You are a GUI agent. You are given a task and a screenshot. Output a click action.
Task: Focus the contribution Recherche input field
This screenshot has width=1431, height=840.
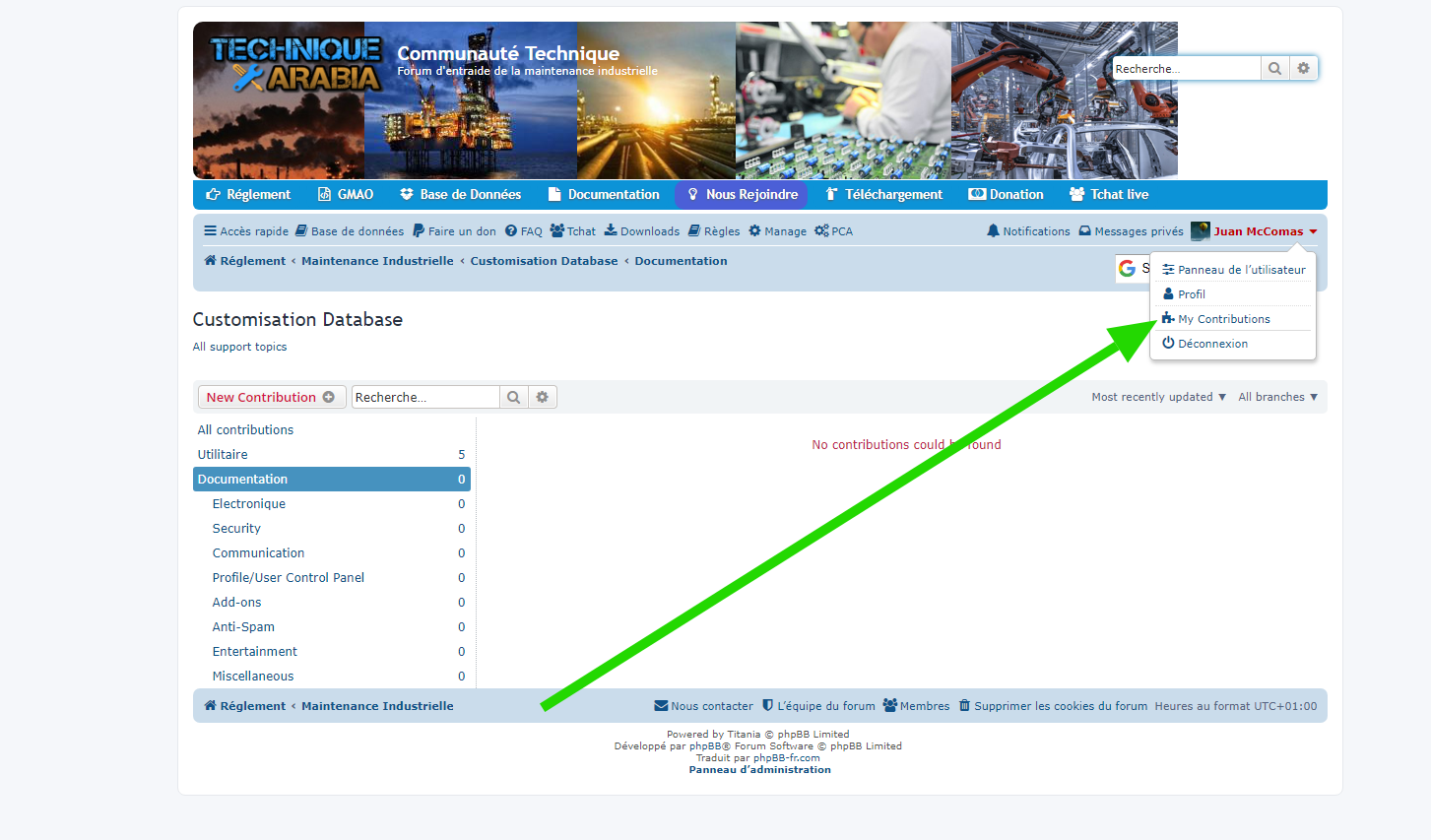click(x=424, y=397)
